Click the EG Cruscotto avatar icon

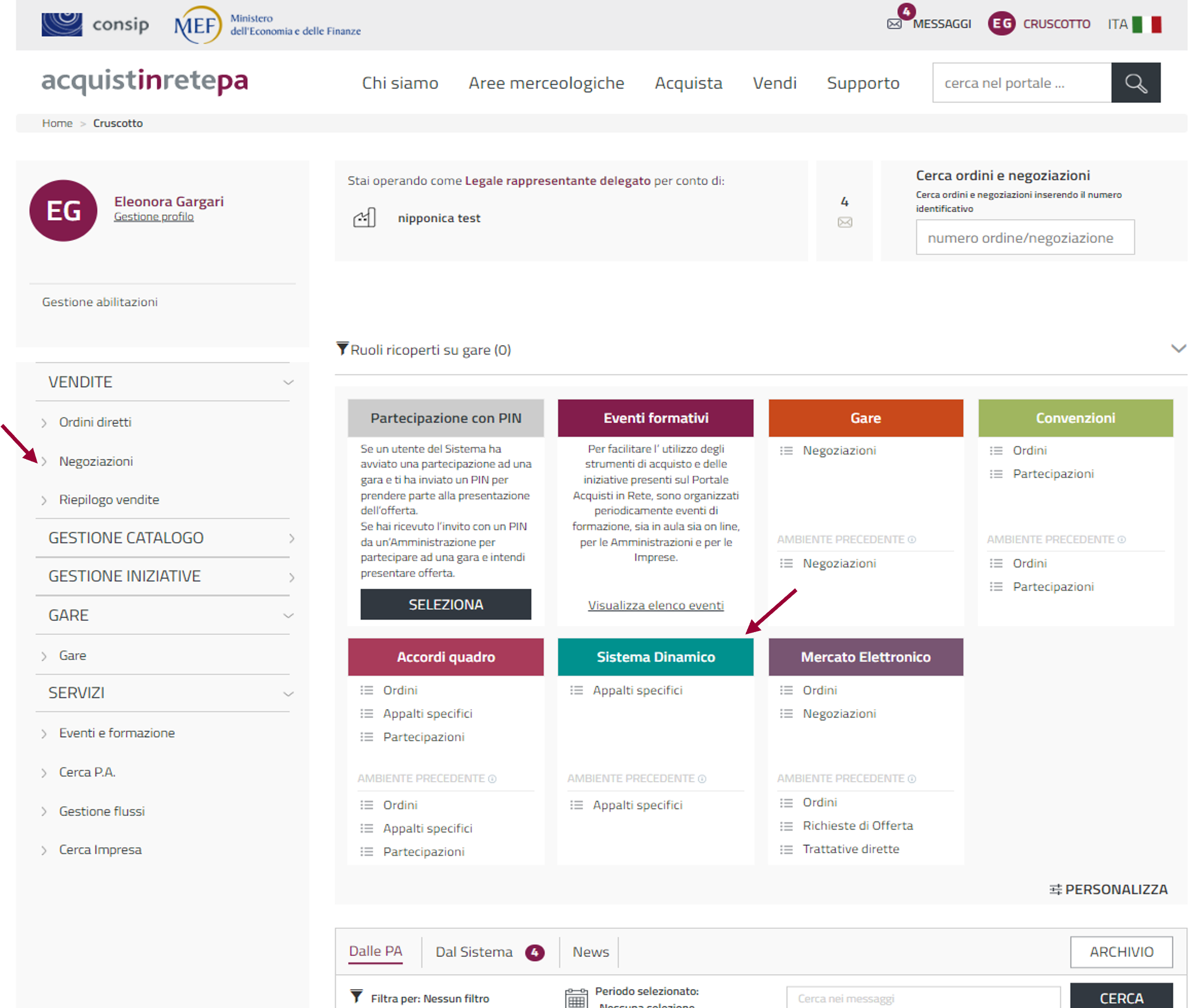point(1001,23)
